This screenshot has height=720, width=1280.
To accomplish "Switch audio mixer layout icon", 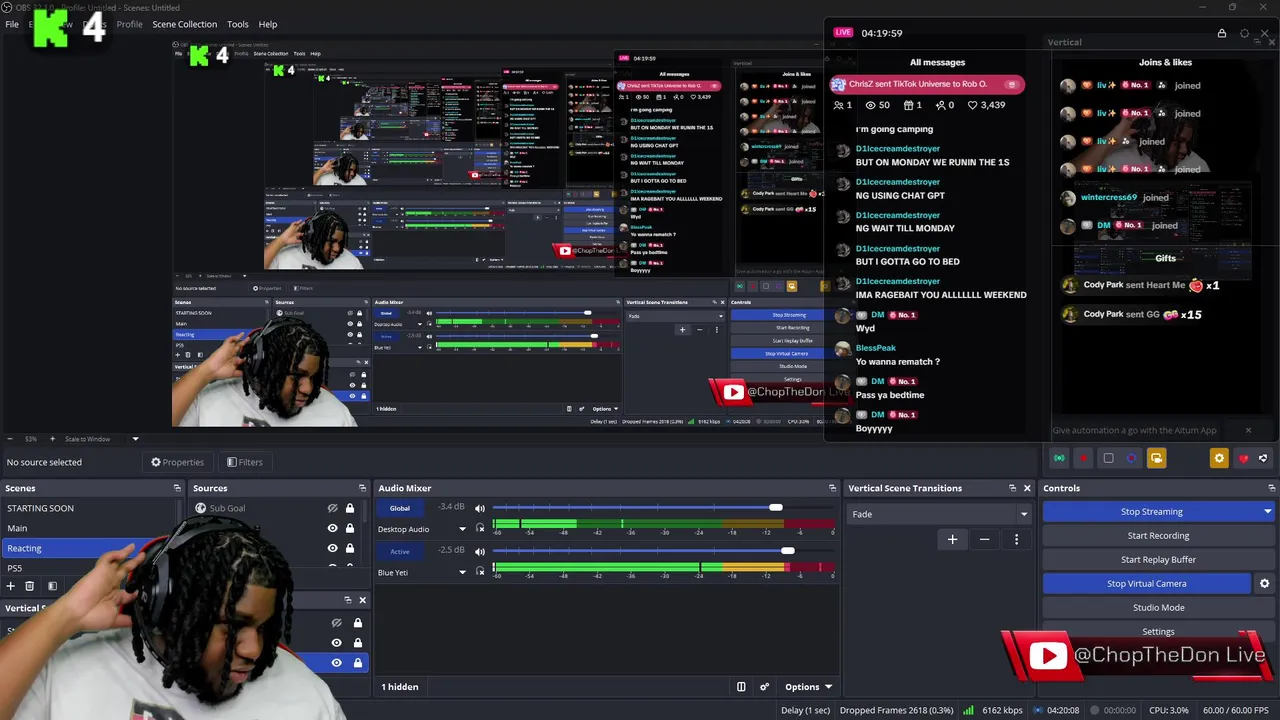I will (741, 687).
